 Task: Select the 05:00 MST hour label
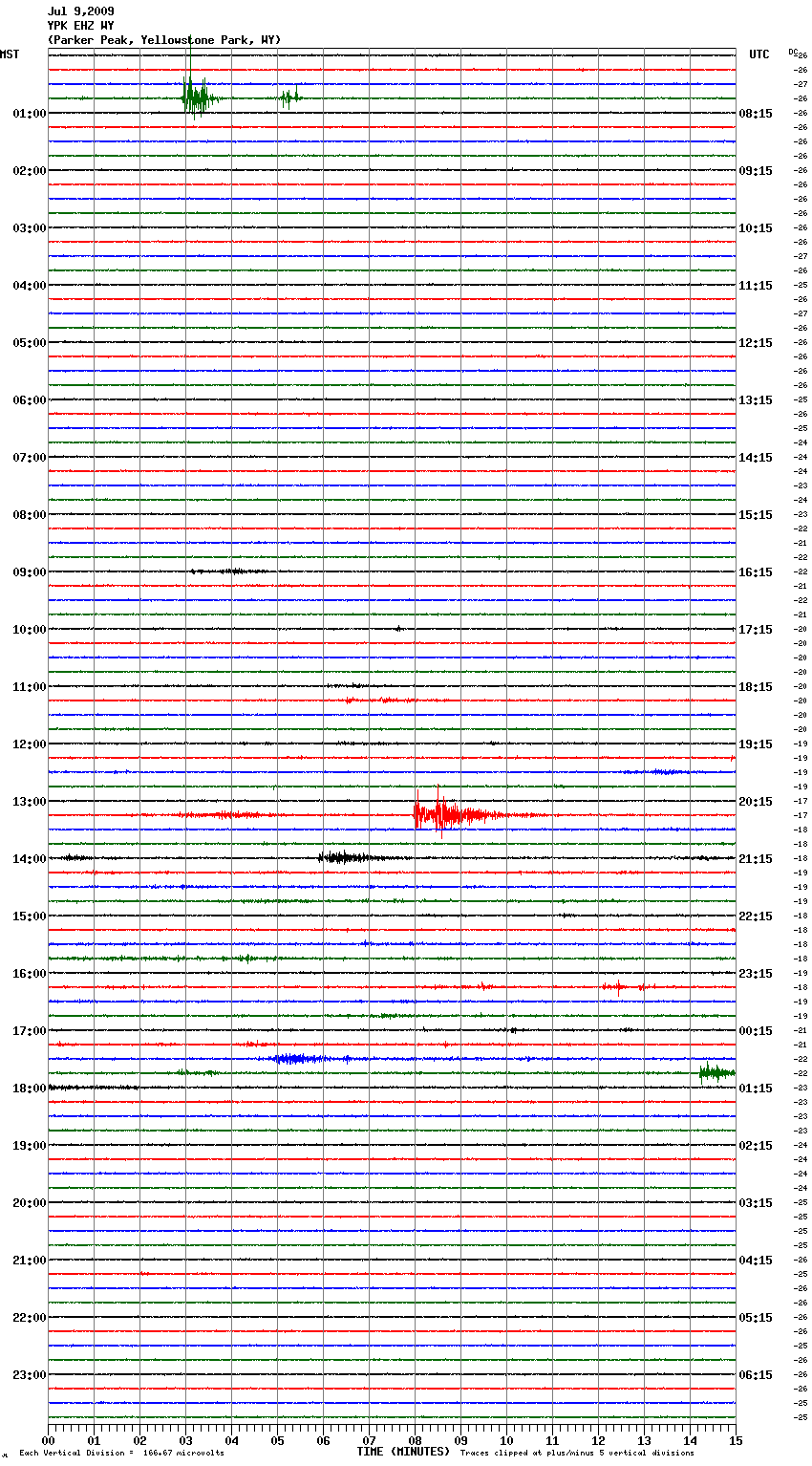pos(29,343)
